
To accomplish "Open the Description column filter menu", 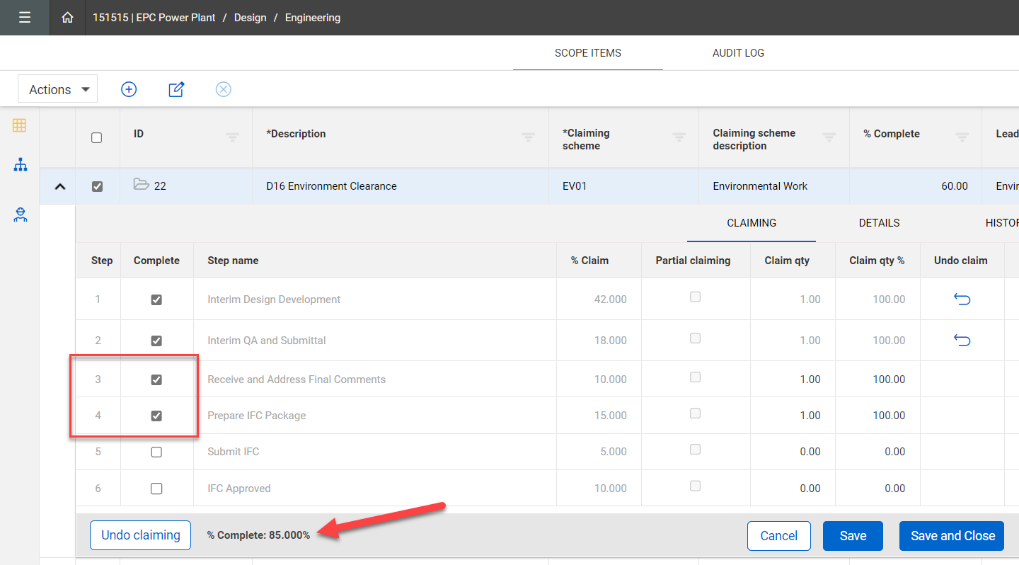I will 528,137.
